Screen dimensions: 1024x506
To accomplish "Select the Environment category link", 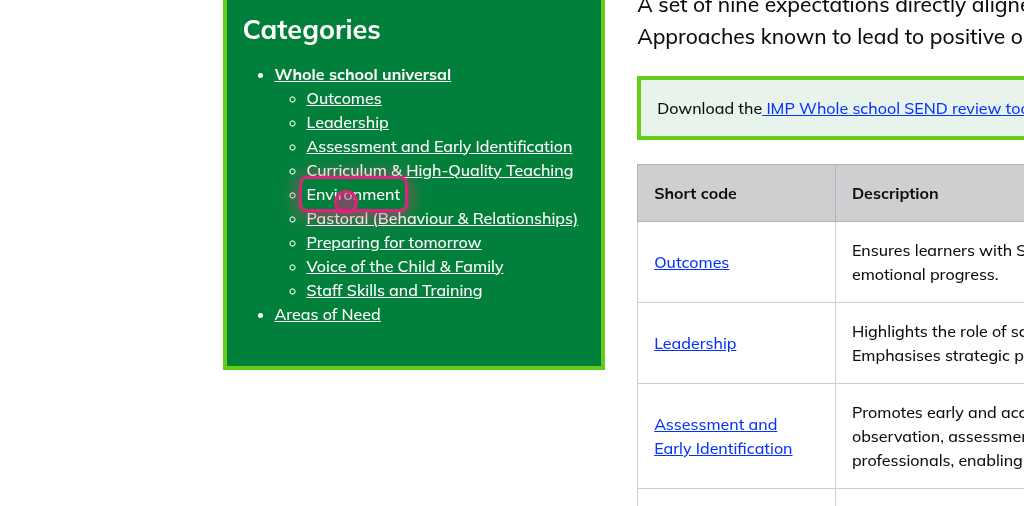I will pyautogui.click(x=353, y=195).
